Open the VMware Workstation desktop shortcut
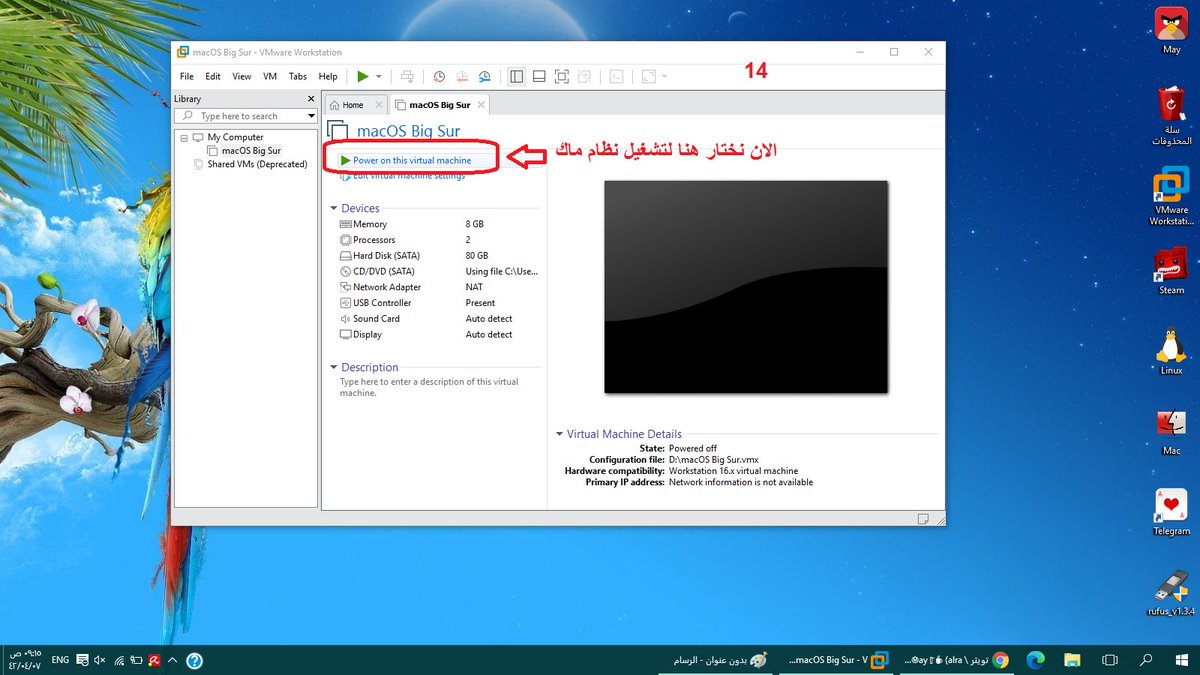 click(x=1171, y=196)
